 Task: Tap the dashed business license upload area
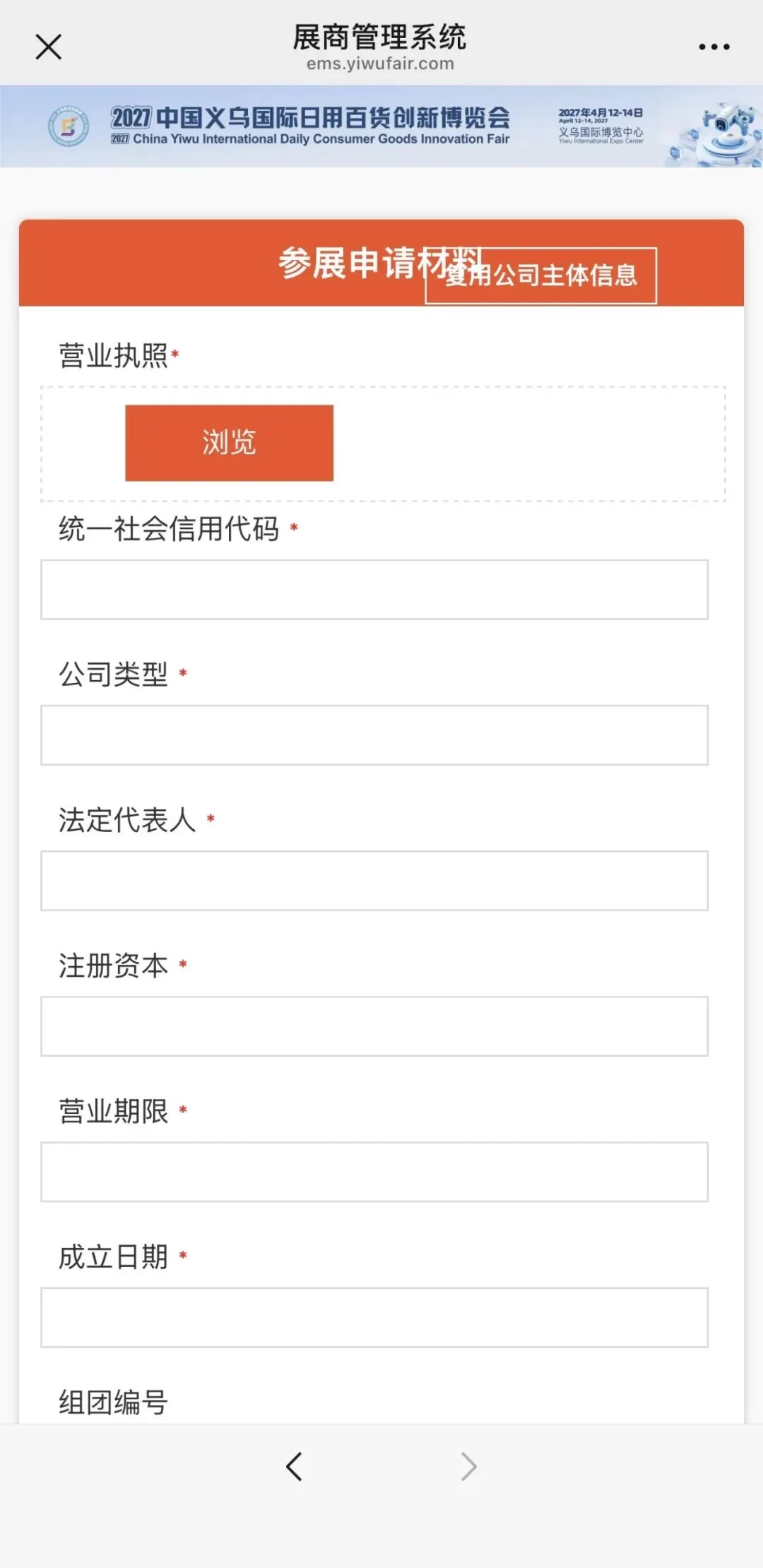[530, 444]
